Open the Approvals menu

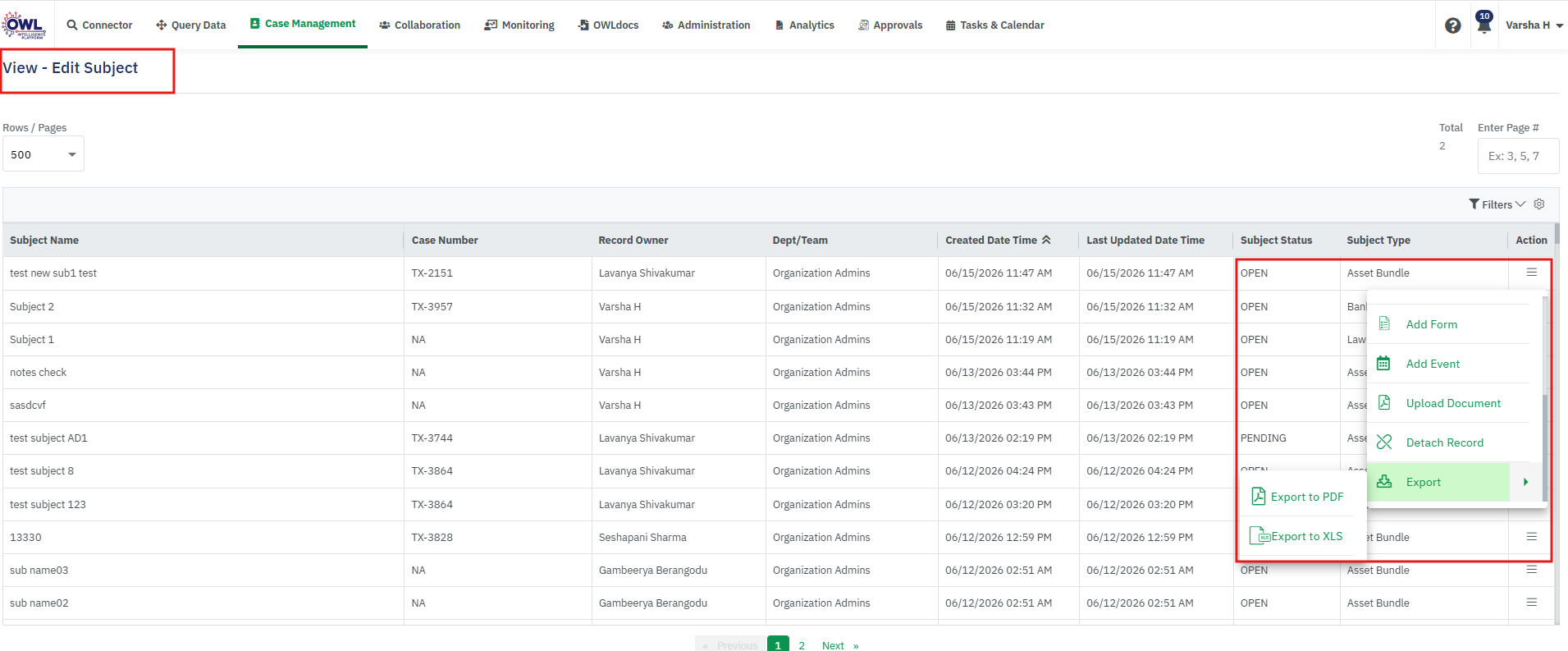click(x=890, y=25)
